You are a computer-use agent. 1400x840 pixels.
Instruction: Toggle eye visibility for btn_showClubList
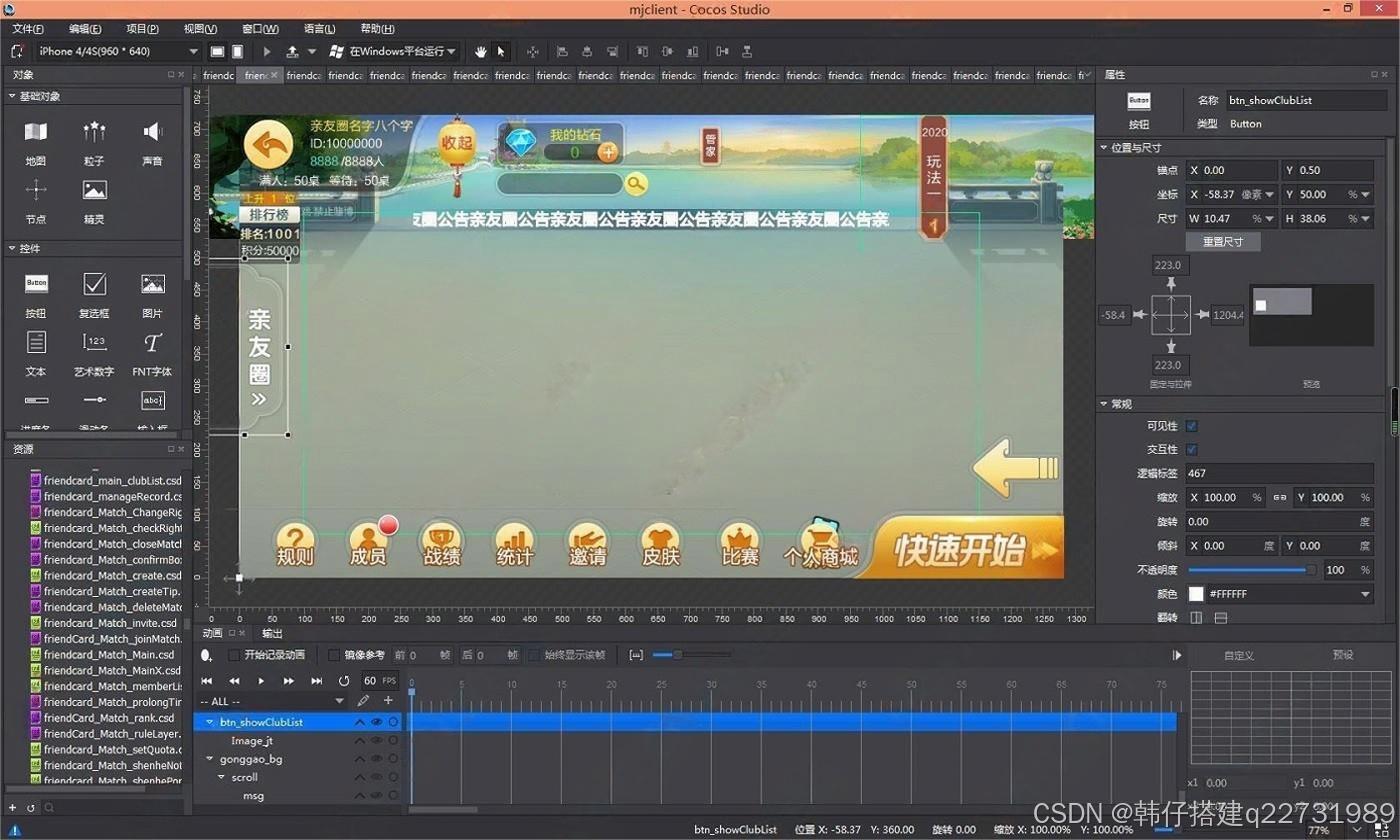point(377,722)
